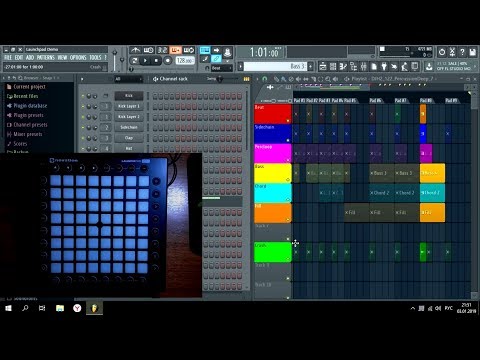This screenshot has width=480, height=360.
Task: Open help with the question mark icon
Action: click(x=462, y=52)
